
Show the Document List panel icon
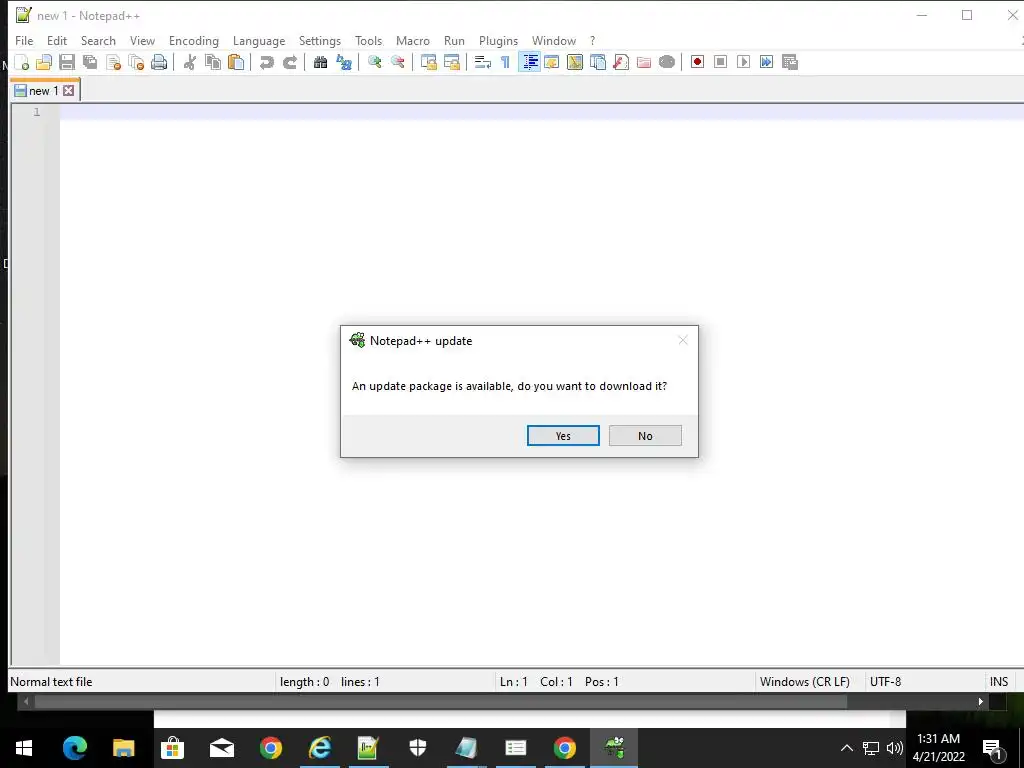598,62
